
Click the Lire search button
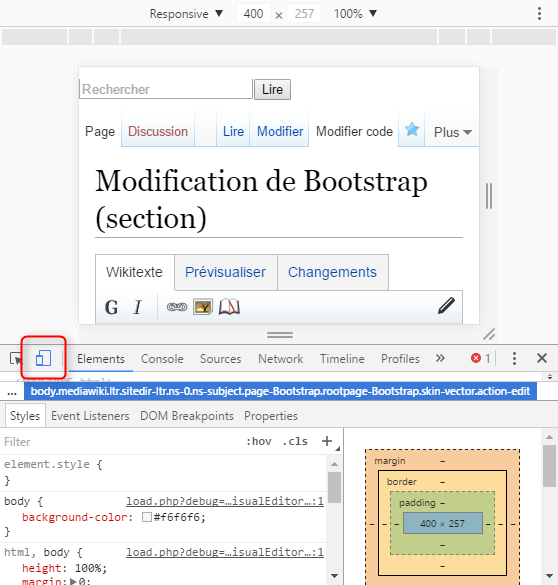click(x=272, y=90)
